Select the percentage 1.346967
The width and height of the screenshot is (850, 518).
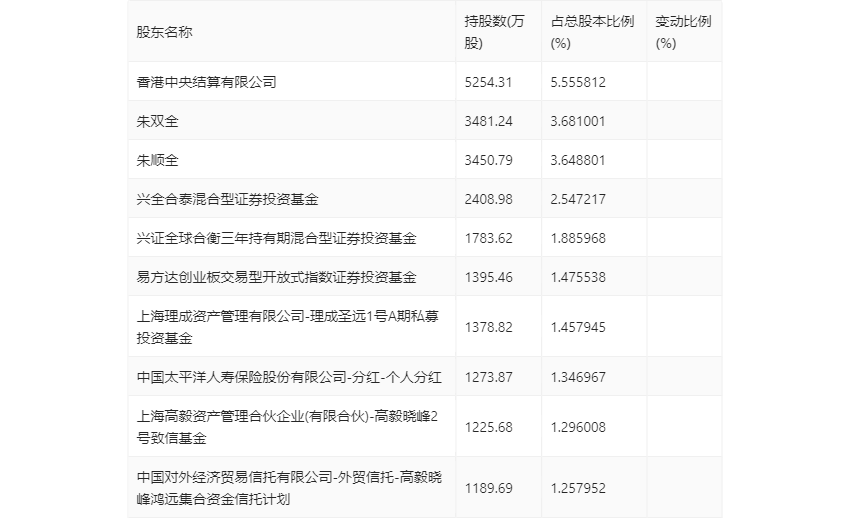pyautogui.click(x=578, y=377)
